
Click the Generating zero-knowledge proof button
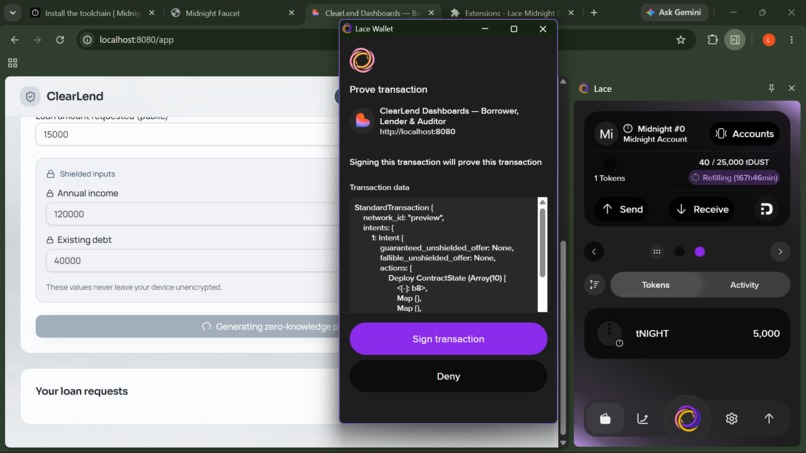(x=187, y=327)
